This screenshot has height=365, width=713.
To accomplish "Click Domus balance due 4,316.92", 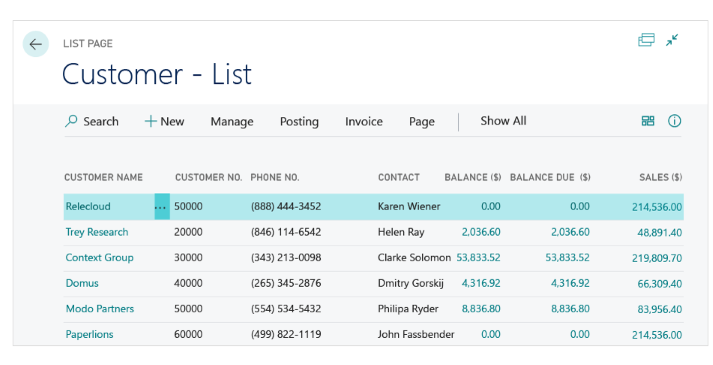I will coord(570,283).
